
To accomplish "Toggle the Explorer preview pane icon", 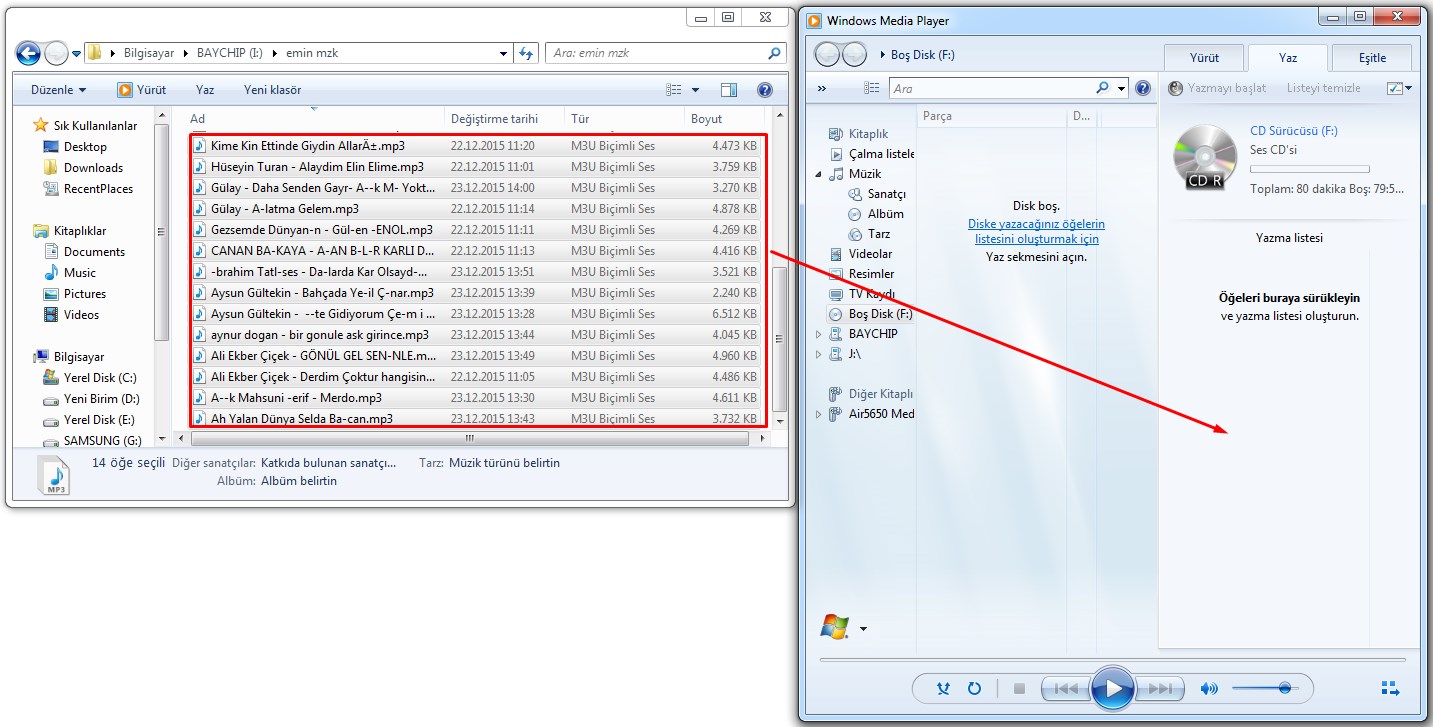I will [x=729, y=90].
